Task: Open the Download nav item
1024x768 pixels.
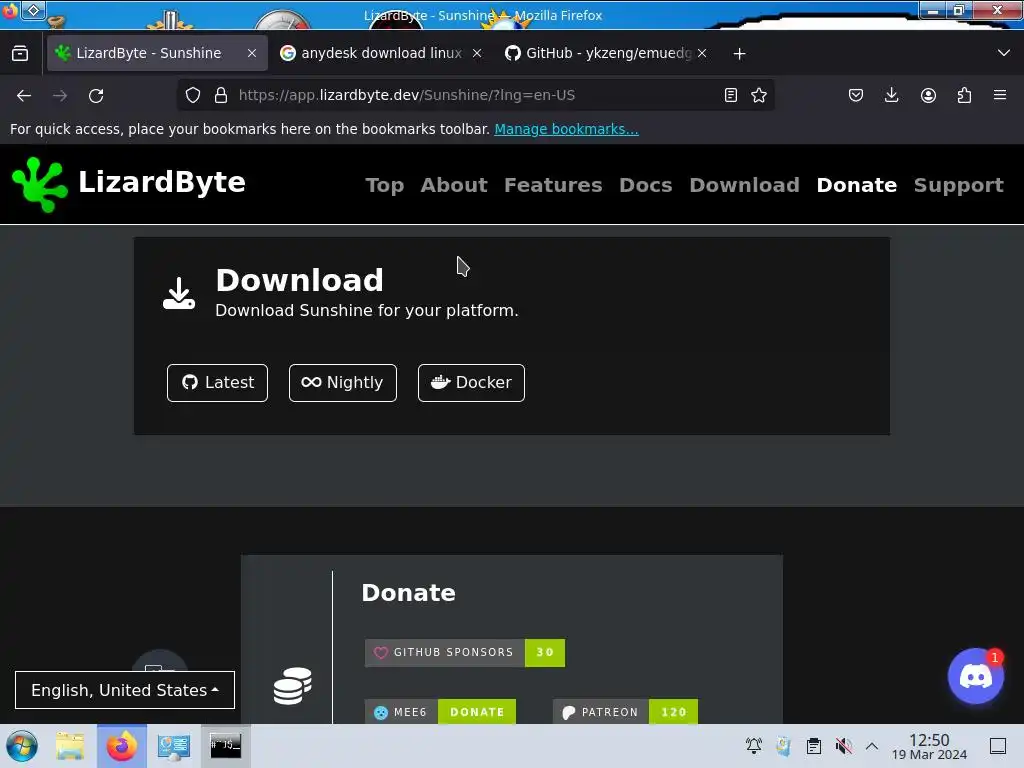Action: click(x=744, y=185)
